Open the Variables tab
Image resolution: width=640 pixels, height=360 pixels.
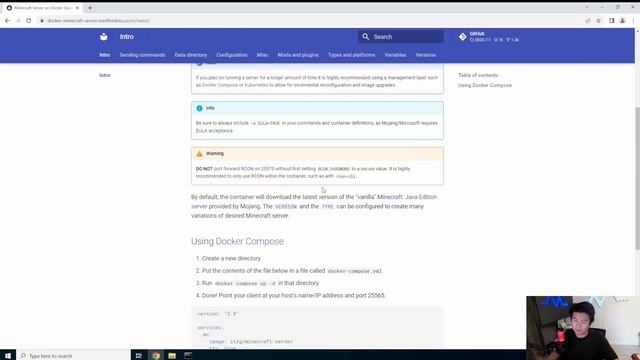[395, 55]
